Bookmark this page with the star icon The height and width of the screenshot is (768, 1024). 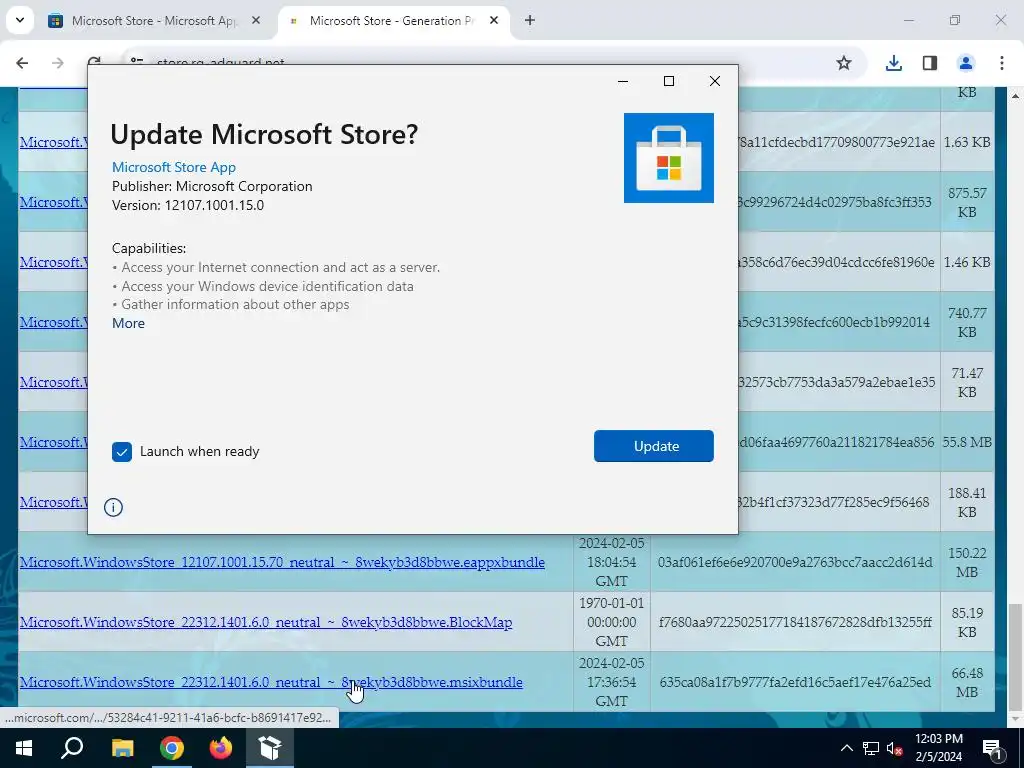(844, 63)
